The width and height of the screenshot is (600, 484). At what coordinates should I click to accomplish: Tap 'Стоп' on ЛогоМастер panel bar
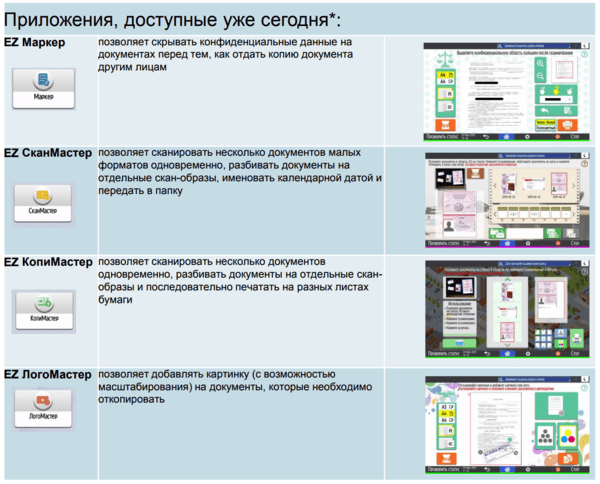click(575, 469)
